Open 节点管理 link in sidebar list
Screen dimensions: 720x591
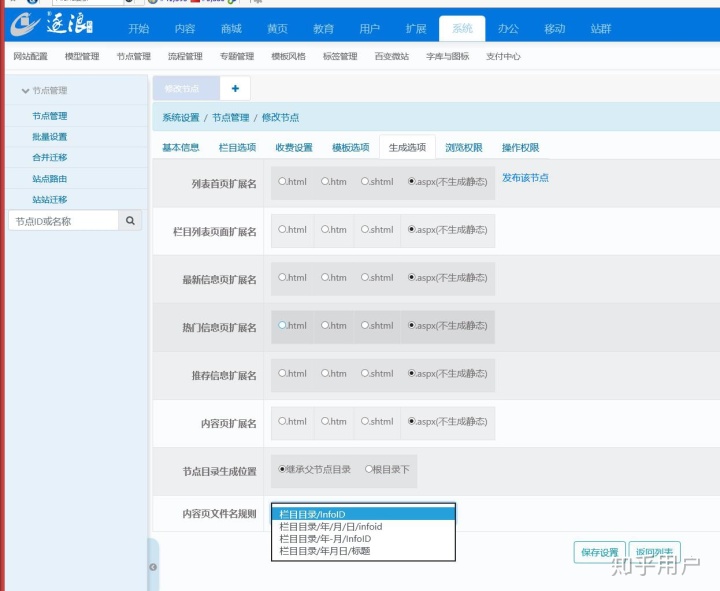50,116
